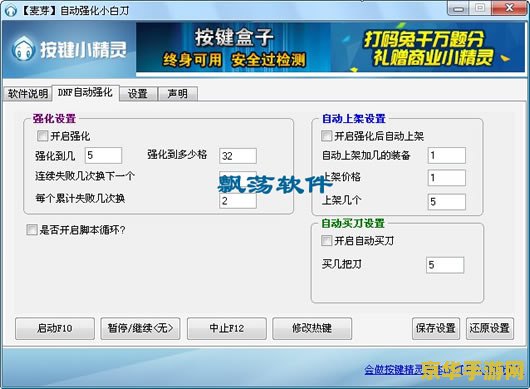Screen dimensions: 530x389
Task: Open the 打码兑千万题分 banner advertisement
Action: [428, 48]
